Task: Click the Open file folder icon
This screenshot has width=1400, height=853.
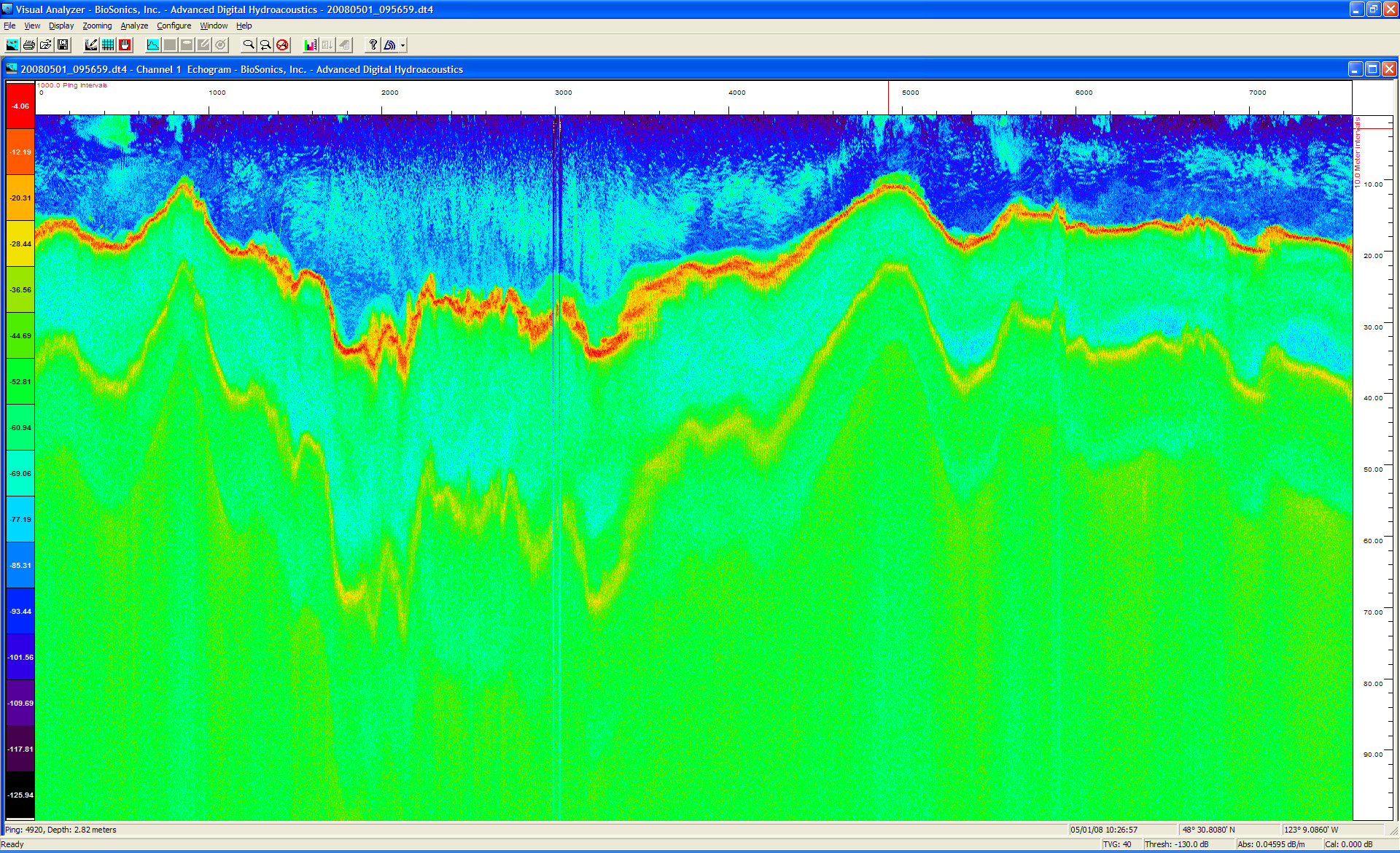Action: 46,45
